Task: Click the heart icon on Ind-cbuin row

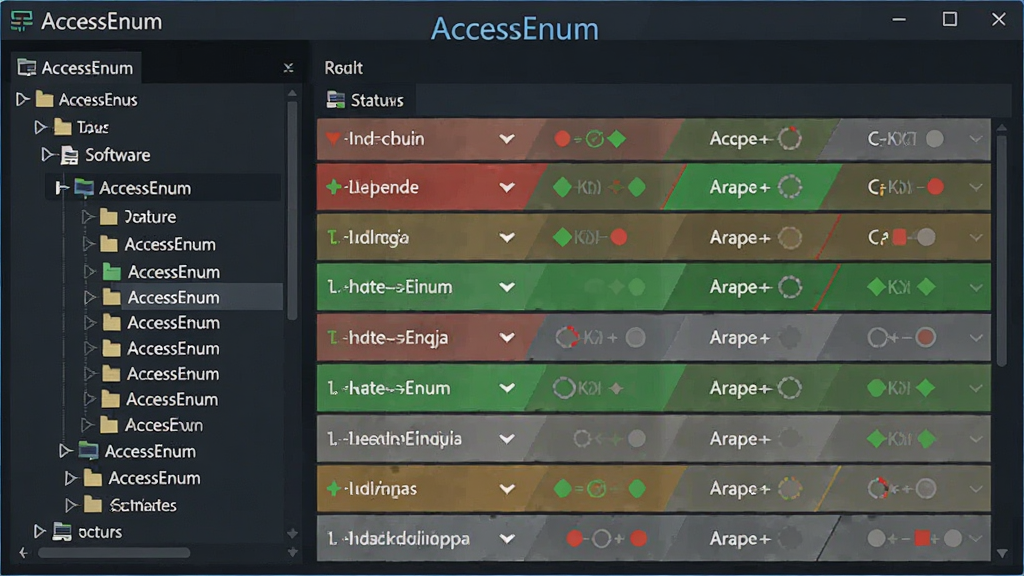Action: coord(333,138)
